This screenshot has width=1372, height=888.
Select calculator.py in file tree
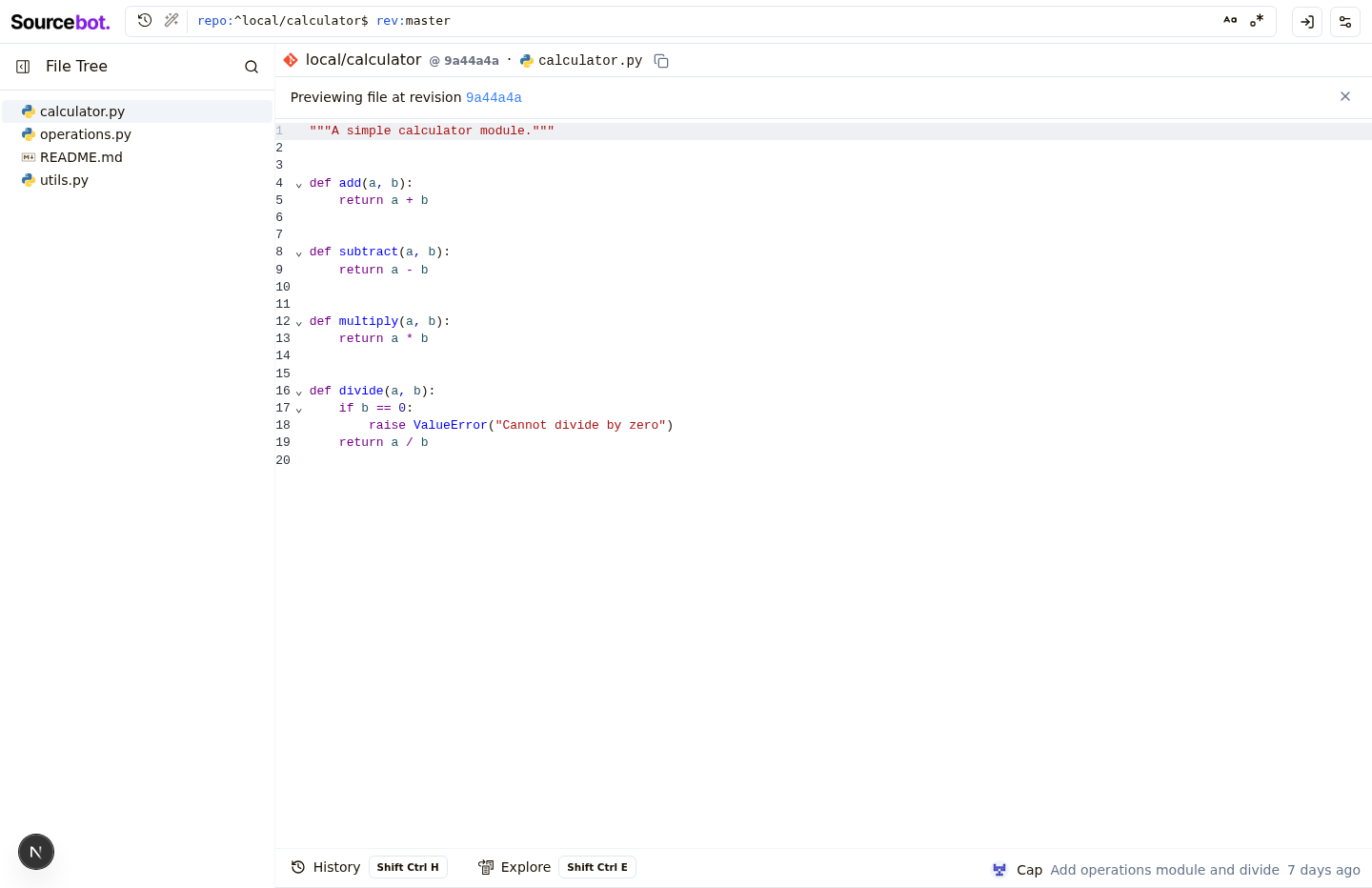coord(137,111)
